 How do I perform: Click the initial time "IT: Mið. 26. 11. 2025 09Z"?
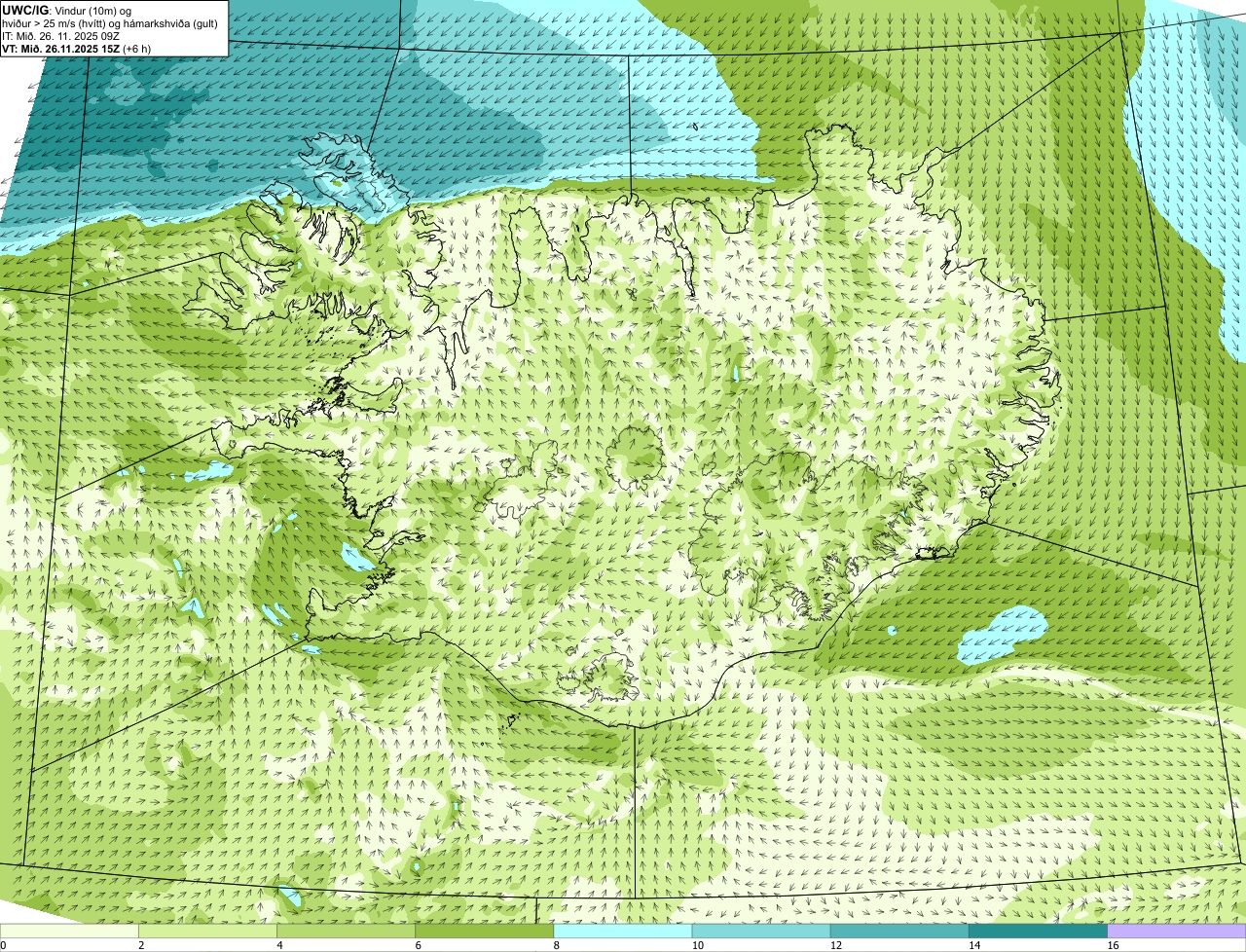tap(60, 36)
